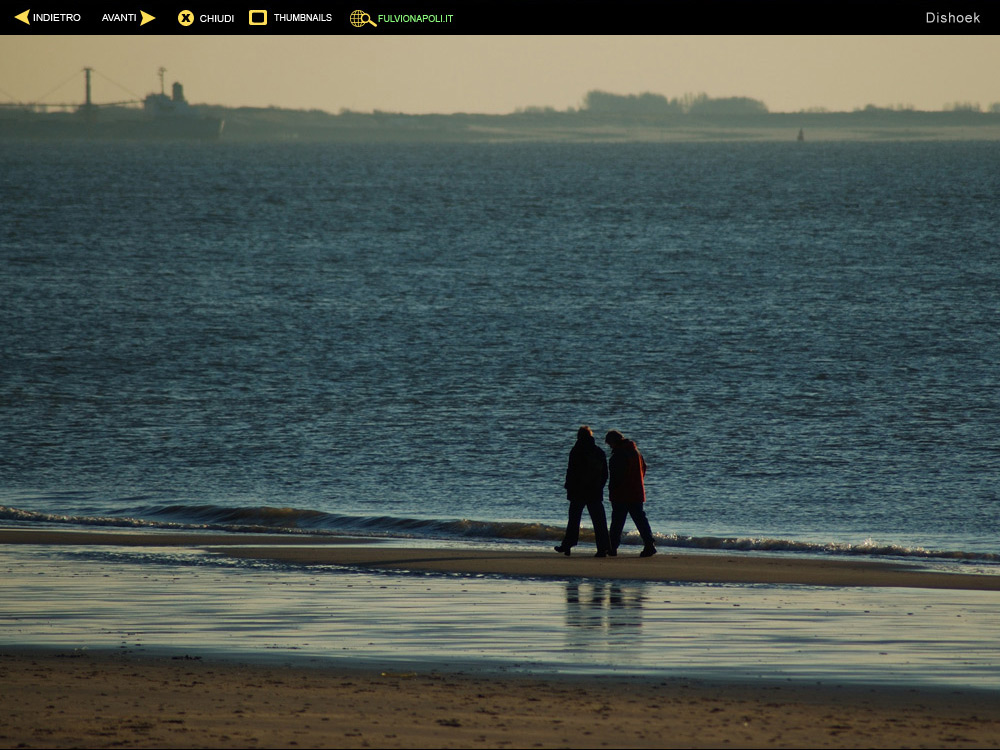The width and height of the screenshot is (1000, 750).
Task: Click the Dishoek photo title
Action: point(952,18)
